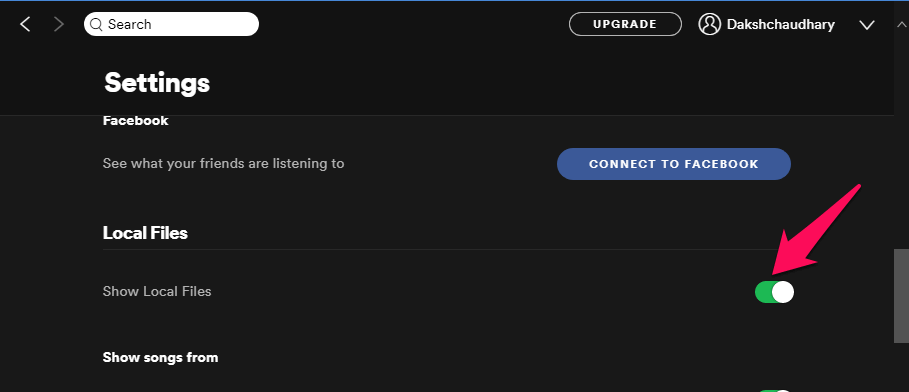Image resolution: width=909 pixels, height=392 pixels.
Task: Toggle the switch below Show songs from
Action: coord(775,391)
